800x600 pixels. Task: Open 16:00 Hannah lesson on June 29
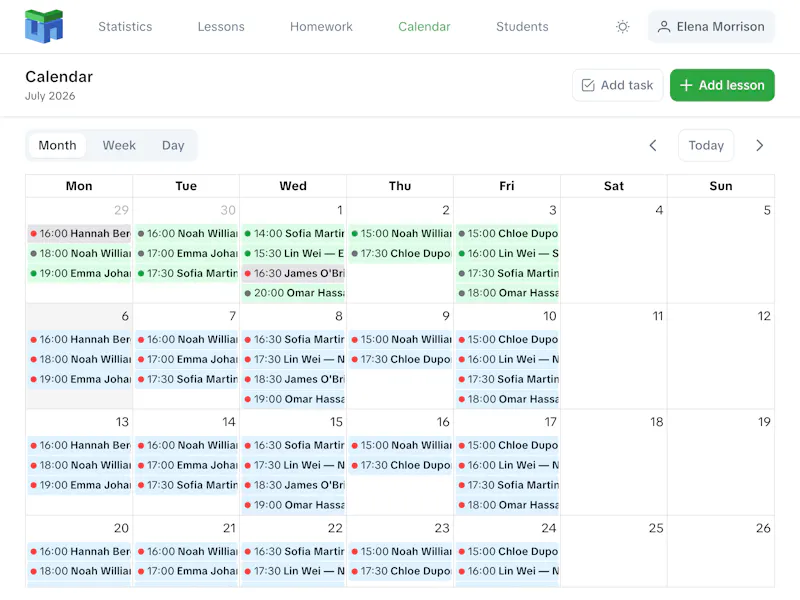[x=80, y=234]
